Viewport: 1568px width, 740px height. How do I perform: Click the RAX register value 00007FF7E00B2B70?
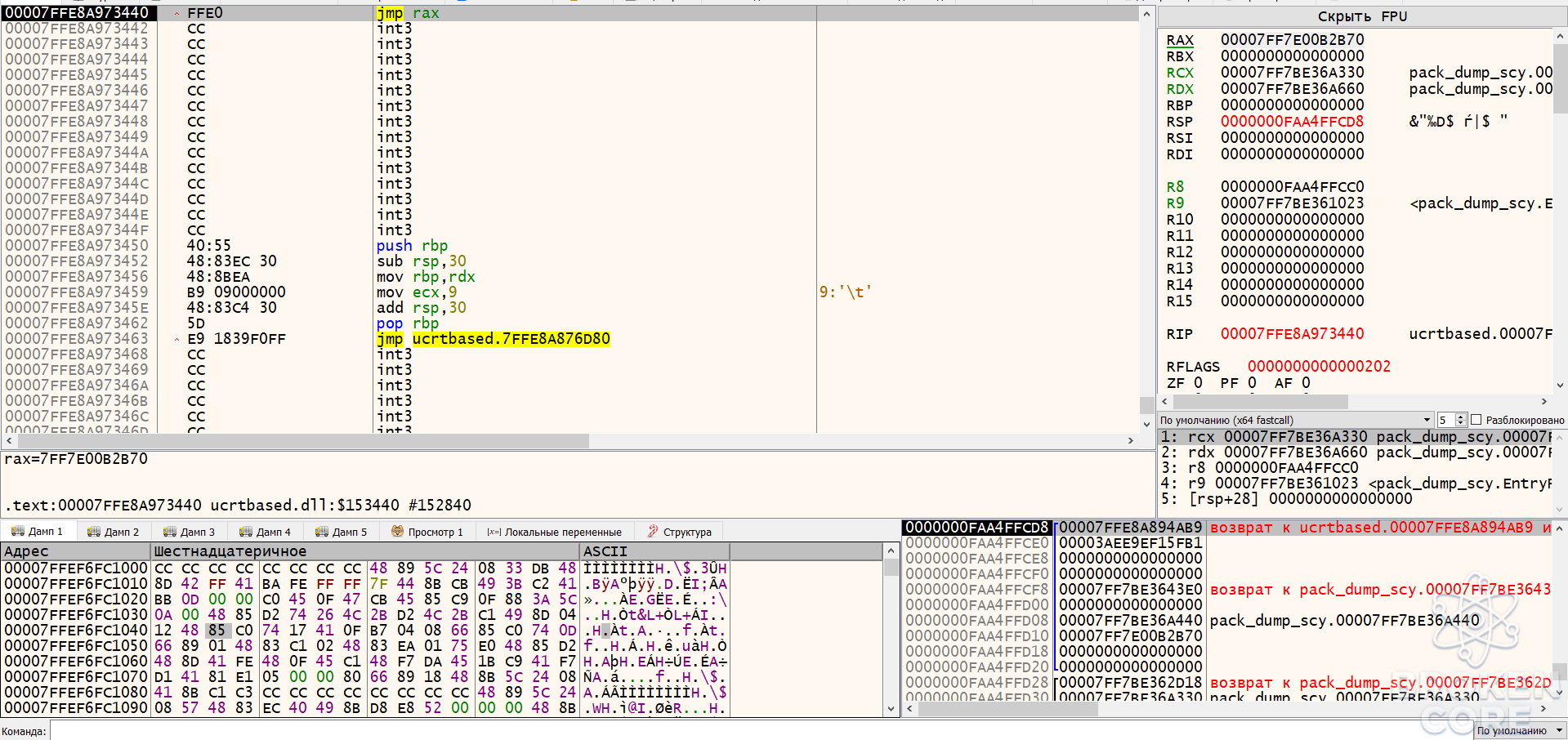pyautogui.click(x=1292, y=40)
